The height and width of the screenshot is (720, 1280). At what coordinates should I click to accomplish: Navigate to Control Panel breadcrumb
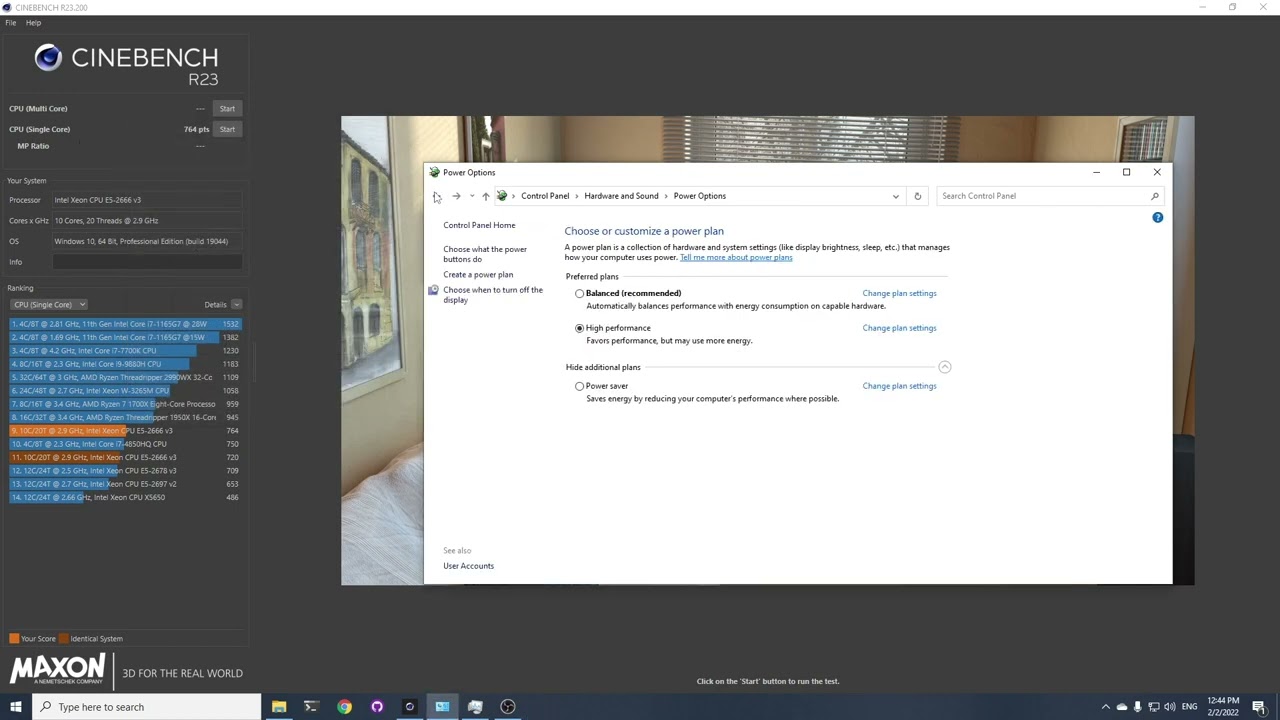[x=545, y=196]
